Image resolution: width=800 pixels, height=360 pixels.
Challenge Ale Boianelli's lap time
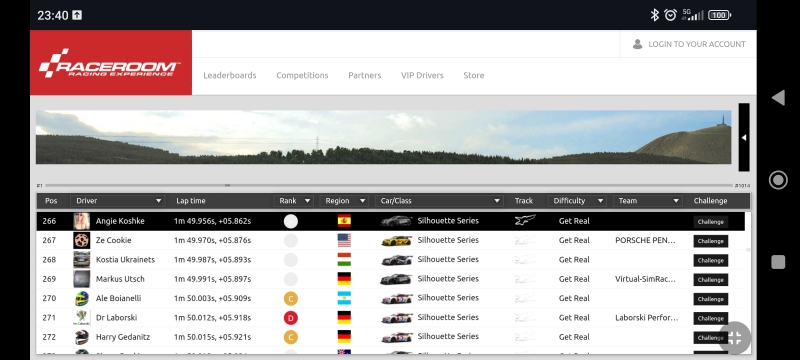pyautogui.click(x=710, y=299)
